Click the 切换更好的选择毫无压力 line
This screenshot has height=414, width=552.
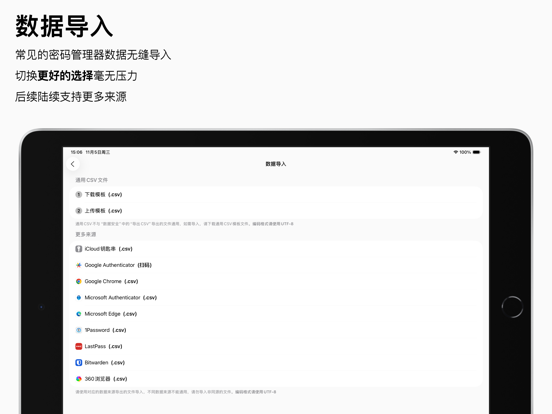tap(76, 76)
